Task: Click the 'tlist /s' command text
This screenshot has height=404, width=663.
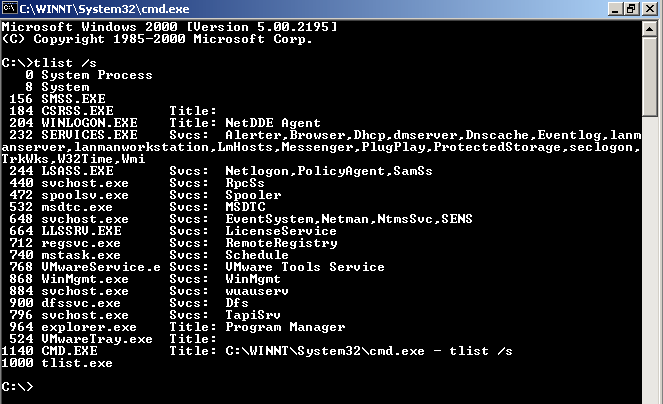Action: (65, 63)
